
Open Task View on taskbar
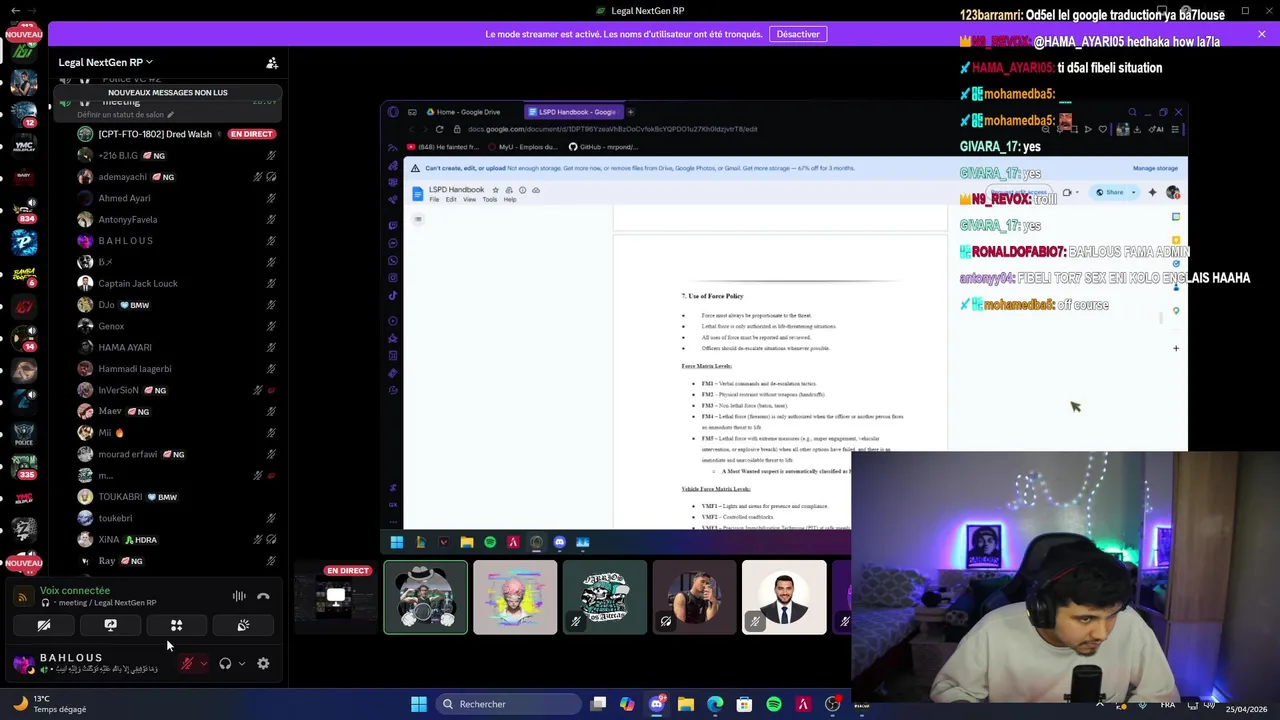click(598, 704)
